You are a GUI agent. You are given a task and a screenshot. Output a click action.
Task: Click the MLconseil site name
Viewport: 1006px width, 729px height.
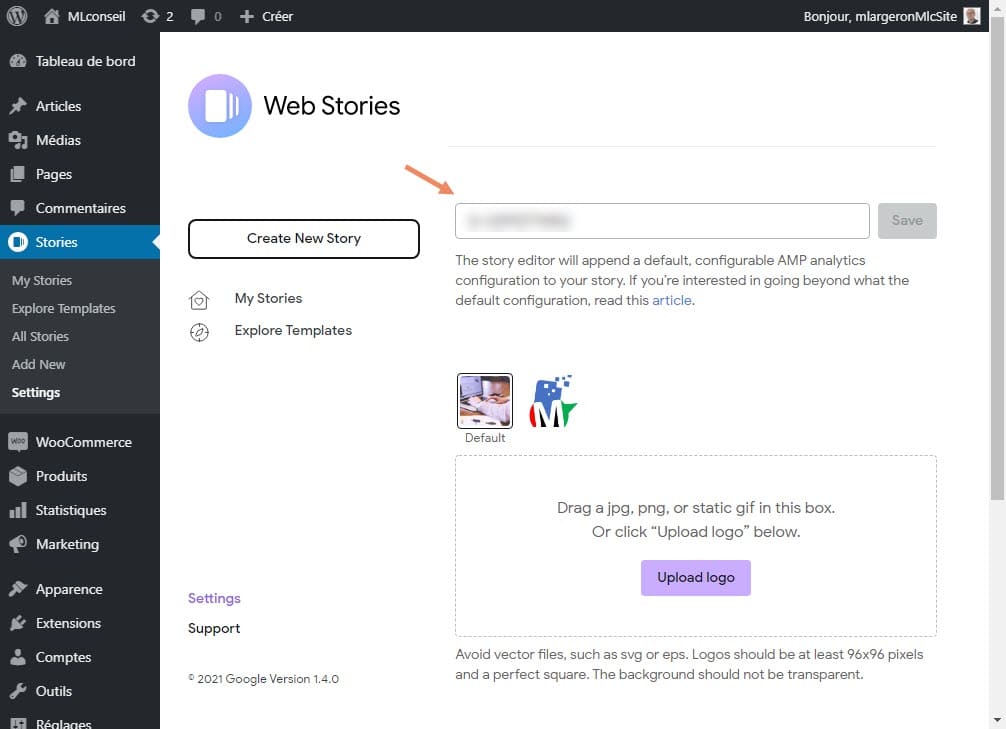tap(96, 16)
